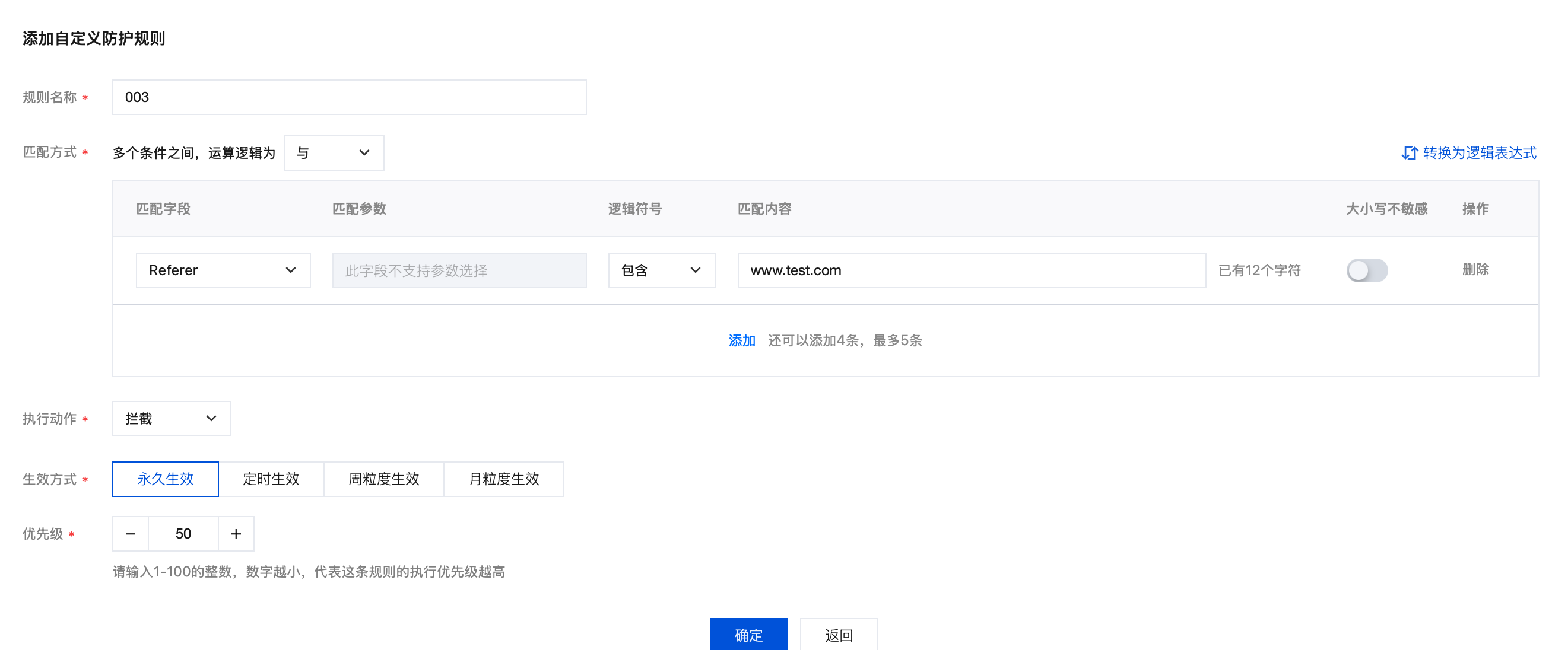The height and width of the screenshot is (650, 1568).
Task: Expand the 执行动作 拦截 dropdown
Action: (171, 418)
